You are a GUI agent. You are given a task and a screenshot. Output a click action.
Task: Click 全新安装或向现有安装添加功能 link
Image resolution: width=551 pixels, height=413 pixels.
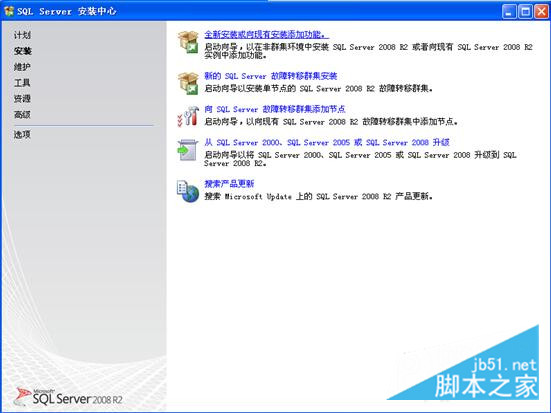point(267,35)
